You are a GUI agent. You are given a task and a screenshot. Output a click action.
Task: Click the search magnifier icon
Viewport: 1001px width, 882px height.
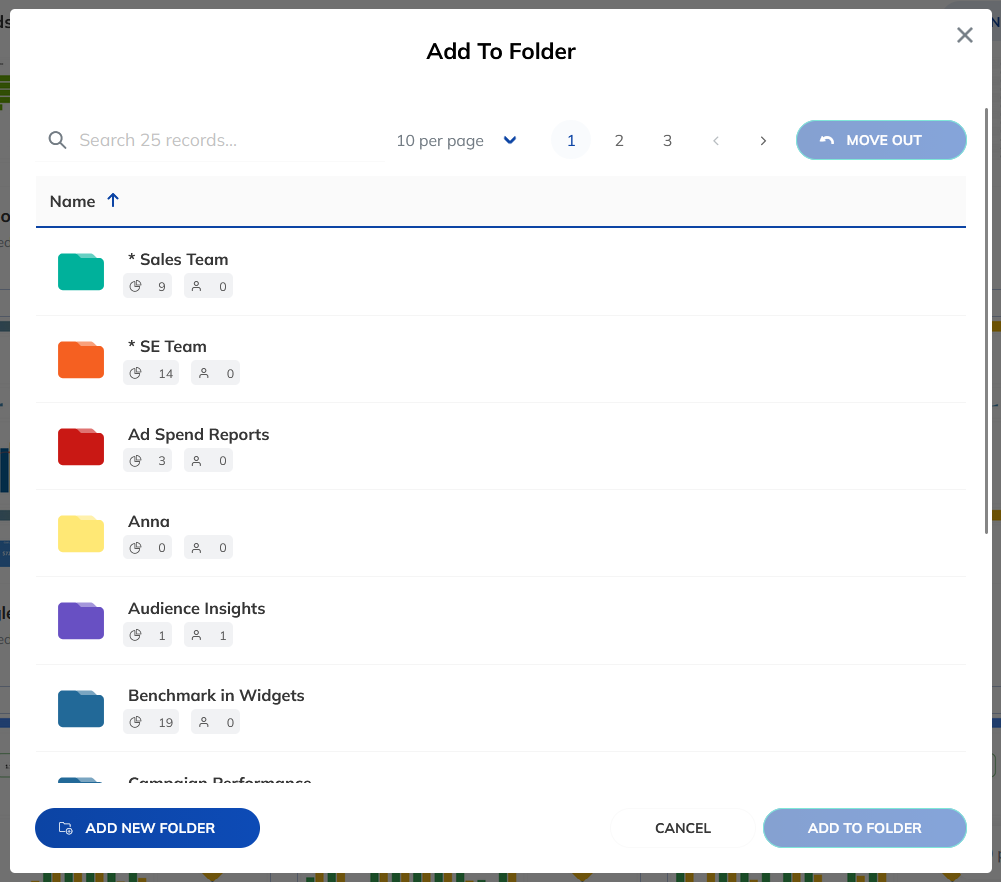57,140
